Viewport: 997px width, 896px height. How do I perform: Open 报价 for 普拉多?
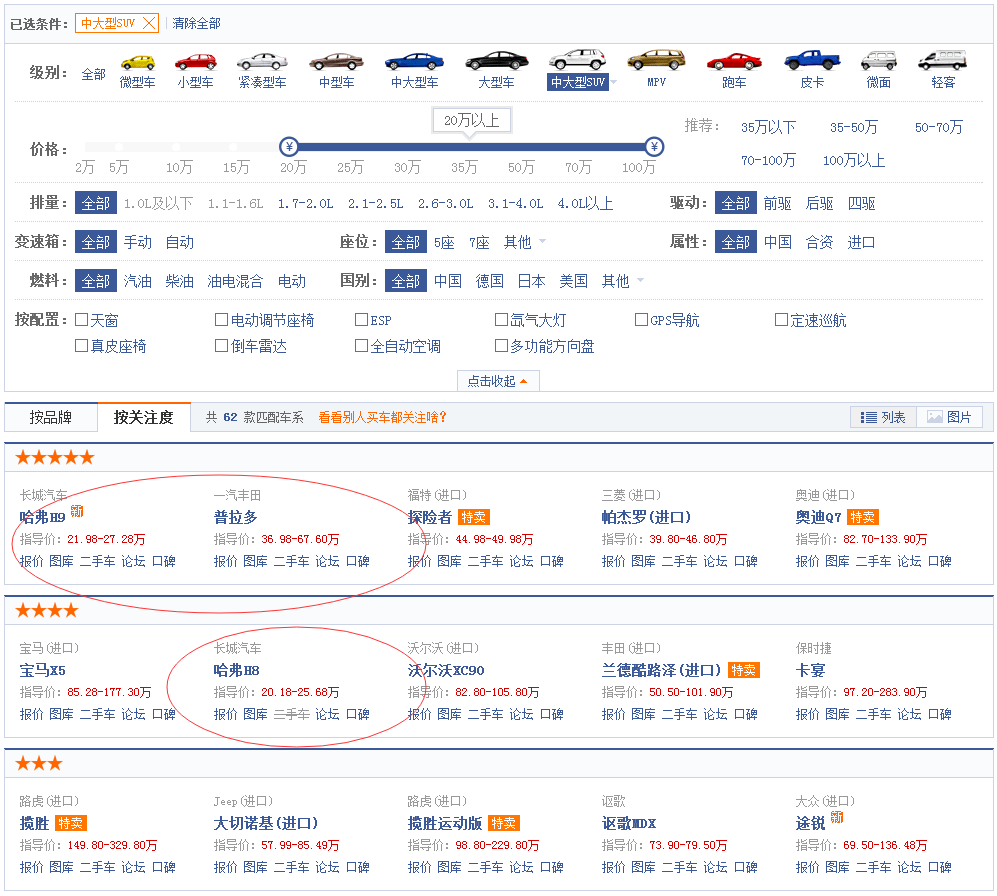tap(226, 561)
